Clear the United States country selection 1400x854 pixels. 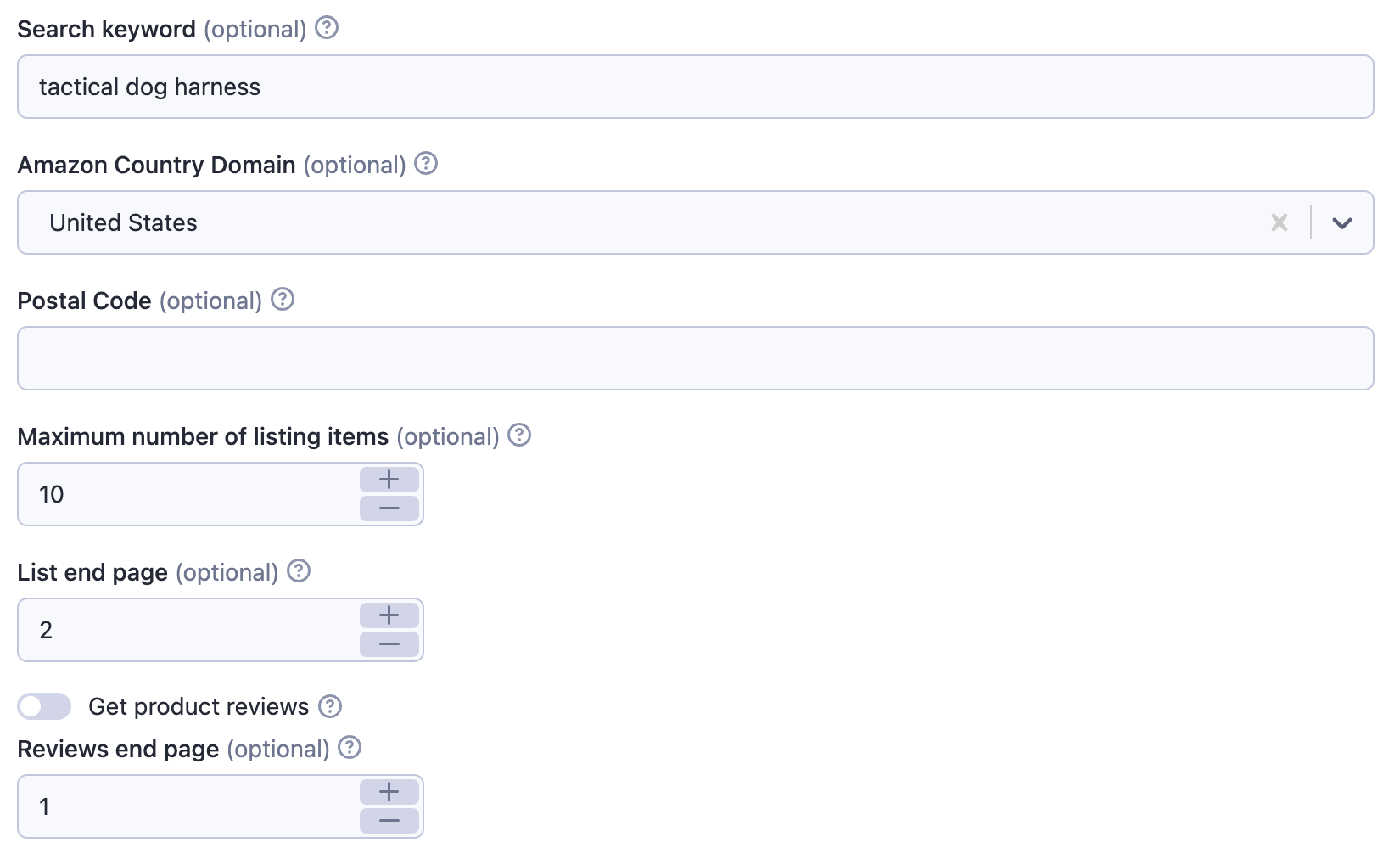pos(1280,222)
